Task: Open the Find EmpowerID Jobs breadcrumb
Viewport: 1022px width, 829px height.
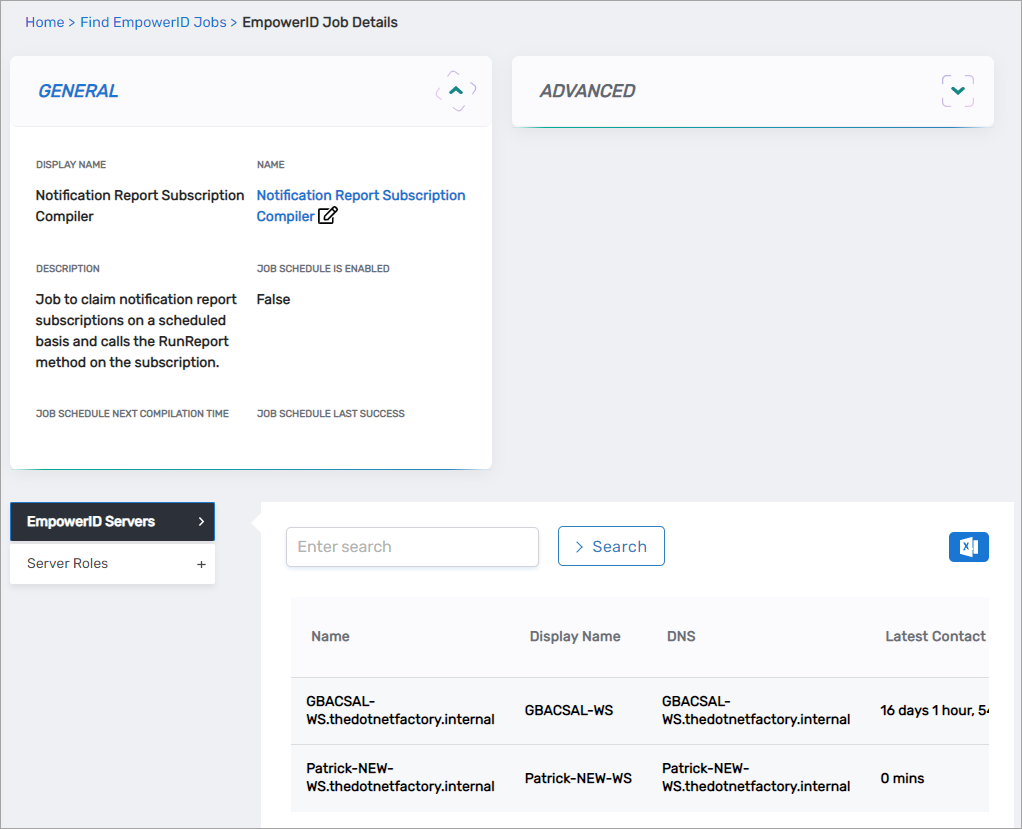Action: coord(152,21)
